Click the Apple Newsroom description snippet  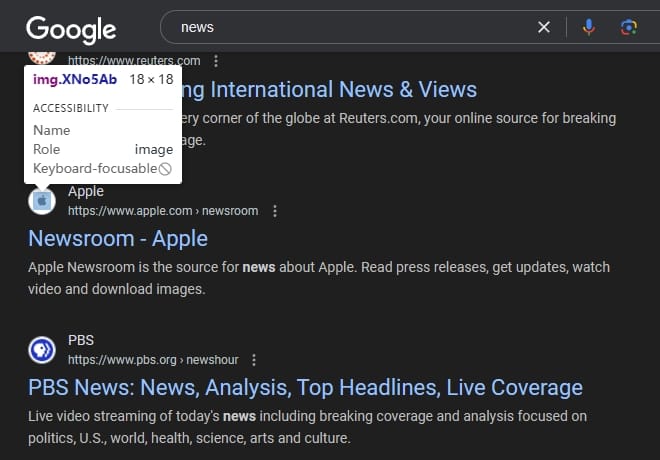[x=319, y=278]
